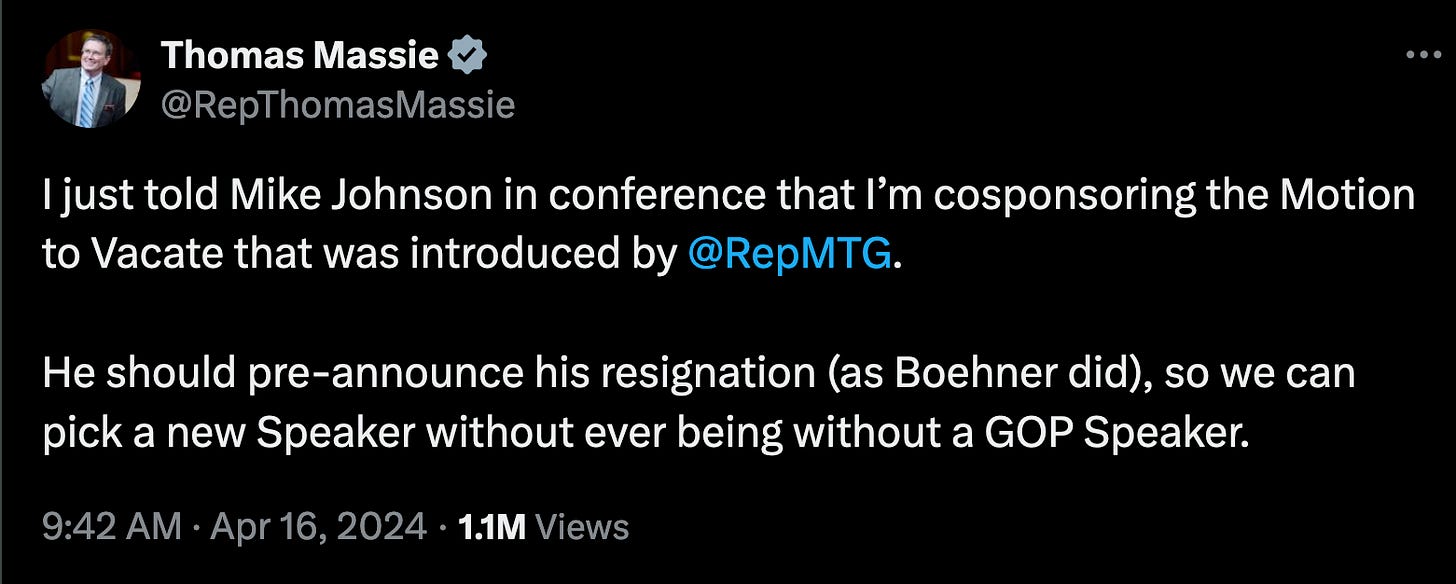Click the 1.1M view count number

[490, 527]
